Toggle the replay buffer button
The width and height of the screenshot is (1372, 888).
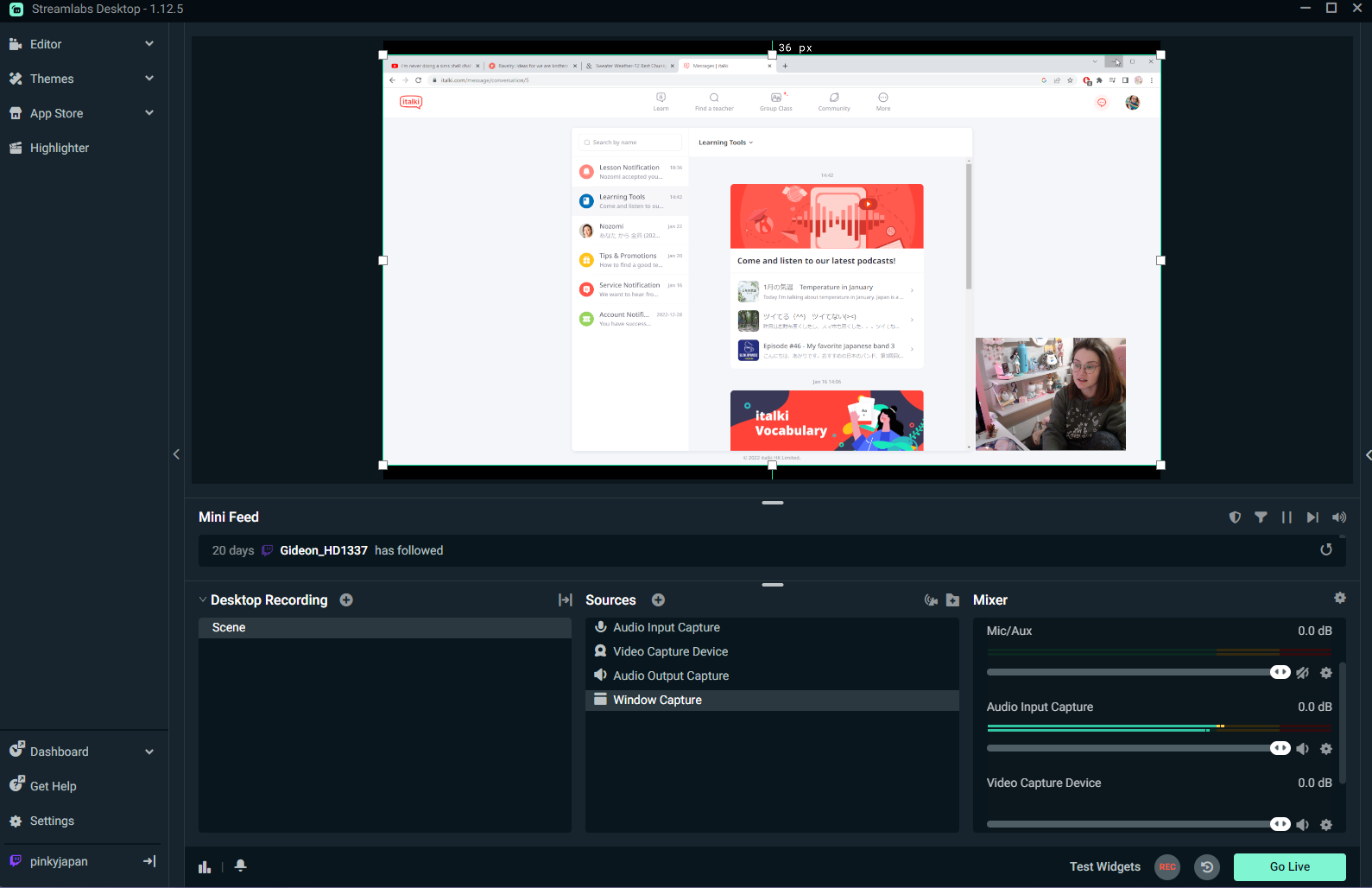pos(1207,866)
